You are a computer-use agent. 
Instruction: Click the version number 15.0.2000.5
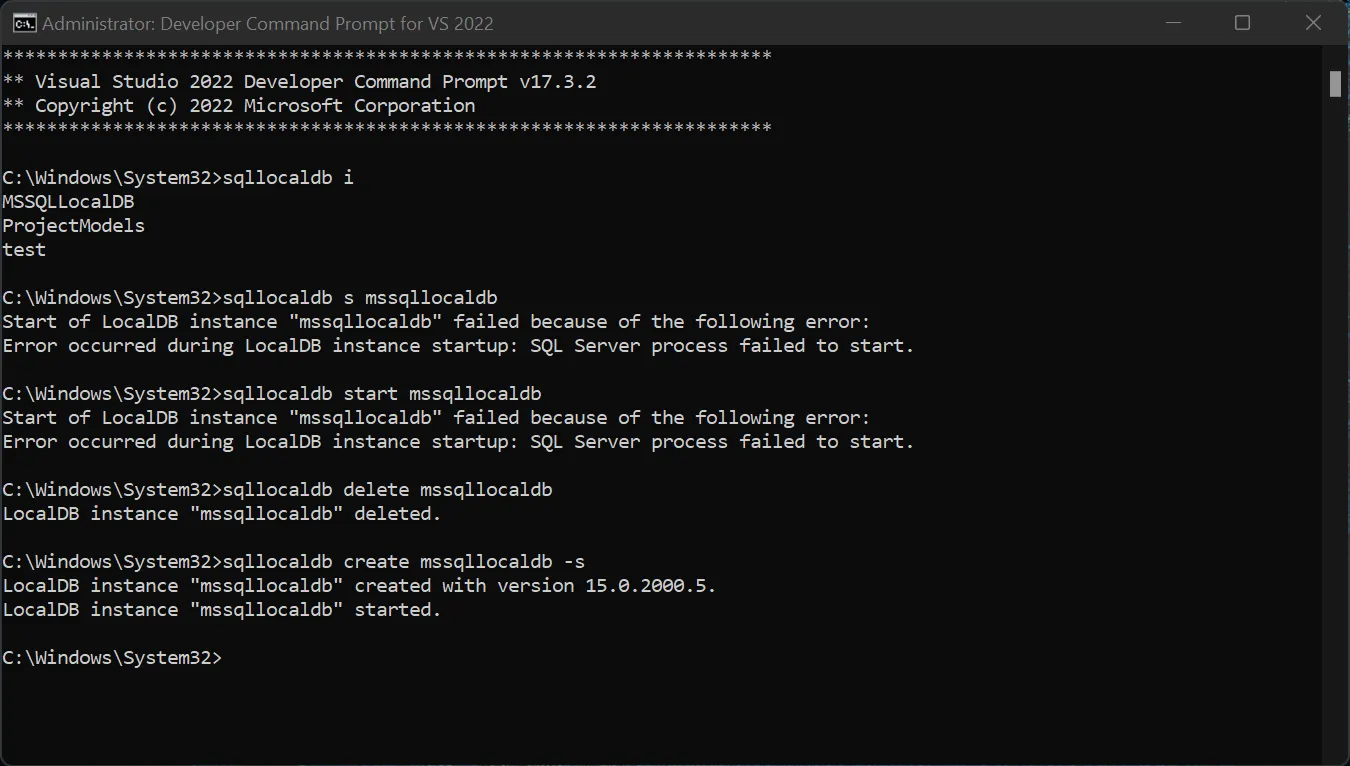(650, 586)
